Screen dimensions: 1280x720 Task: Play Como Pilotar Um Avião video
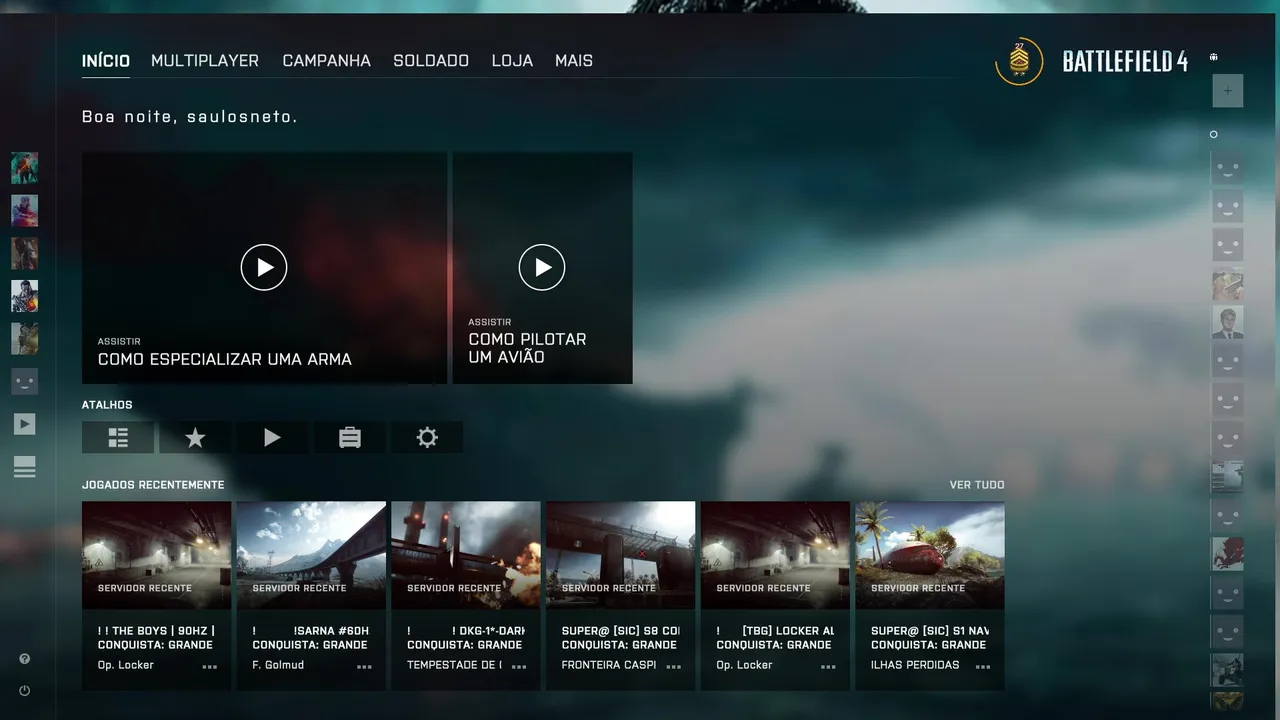(542, 267)
